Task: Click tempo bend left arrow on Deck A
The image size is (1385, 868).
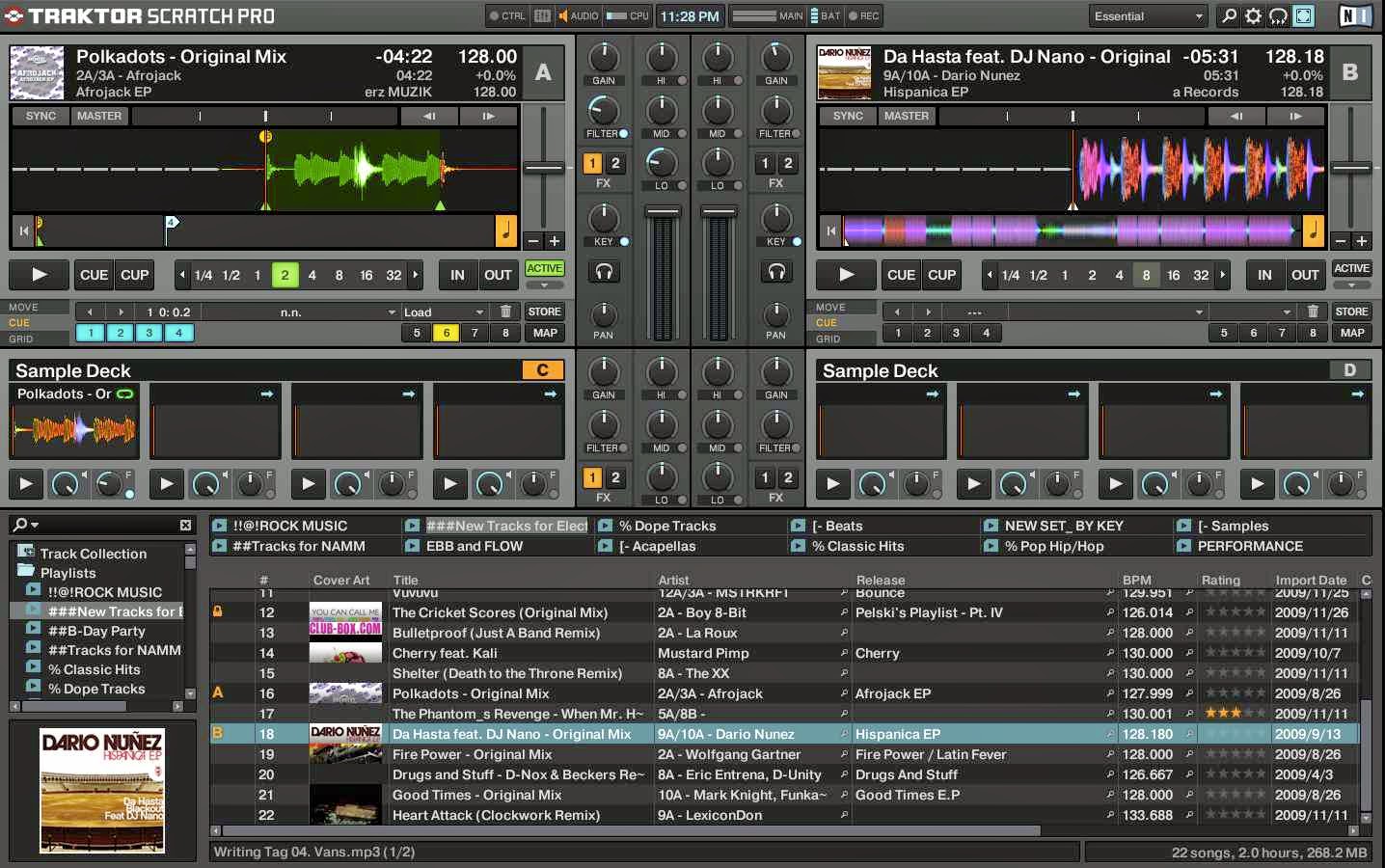Action: 429,116
